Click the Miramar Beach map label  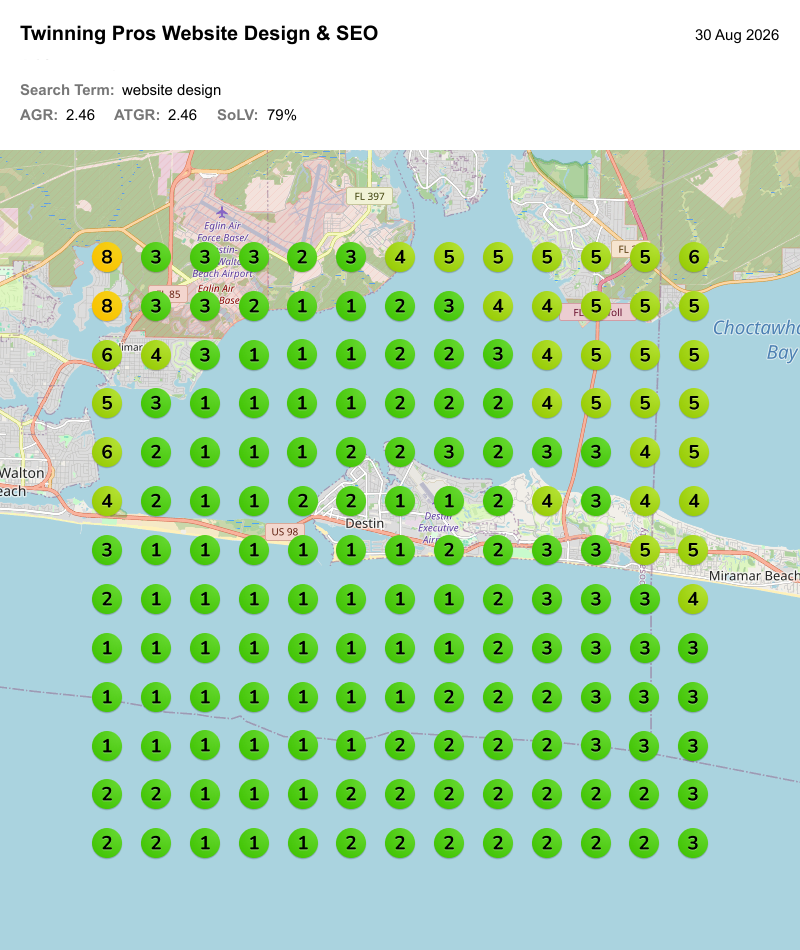(754, 576)
